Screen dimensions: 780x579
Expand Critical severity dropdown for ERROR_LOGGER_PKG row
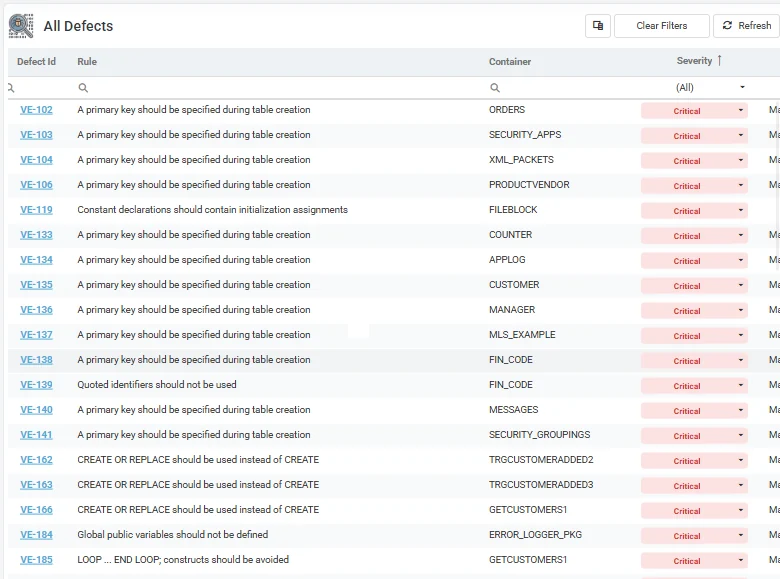[741, 535]
